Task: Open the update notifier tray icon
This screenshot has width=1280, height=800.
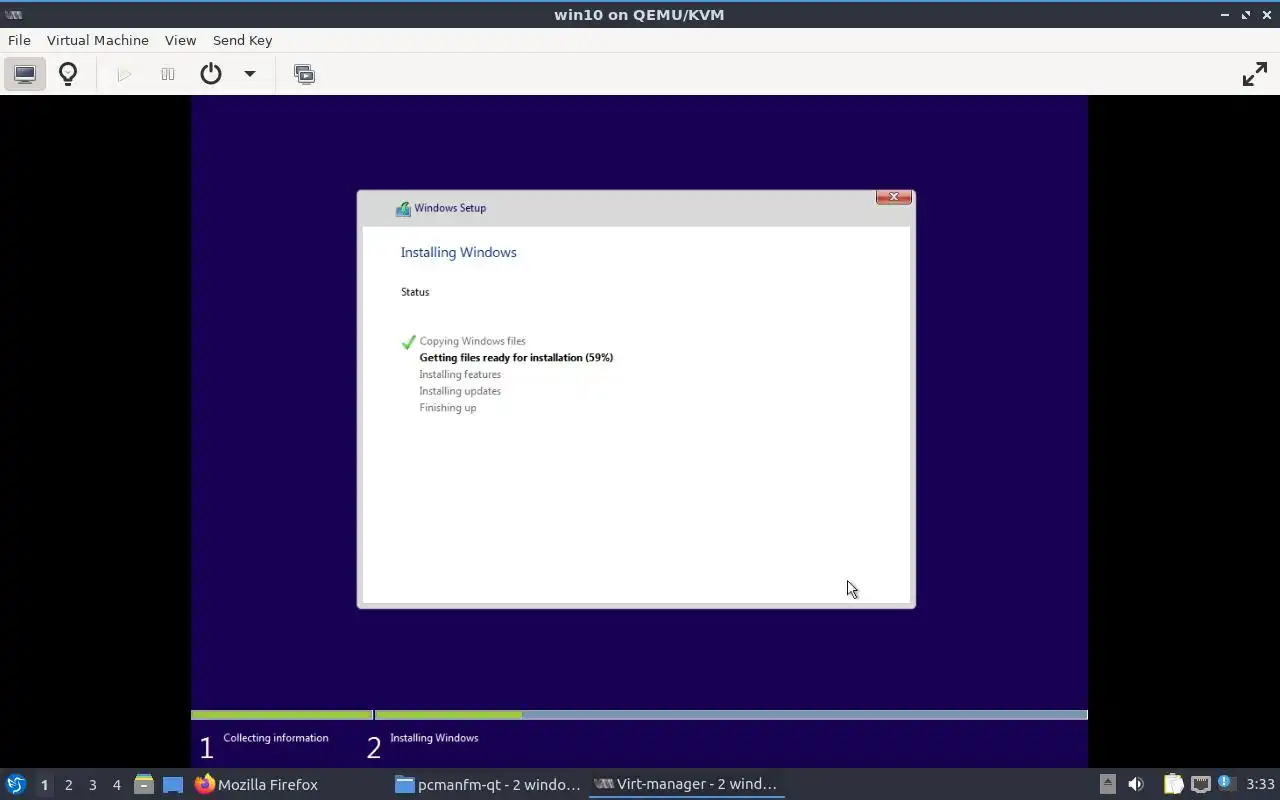Action: 1226,784
